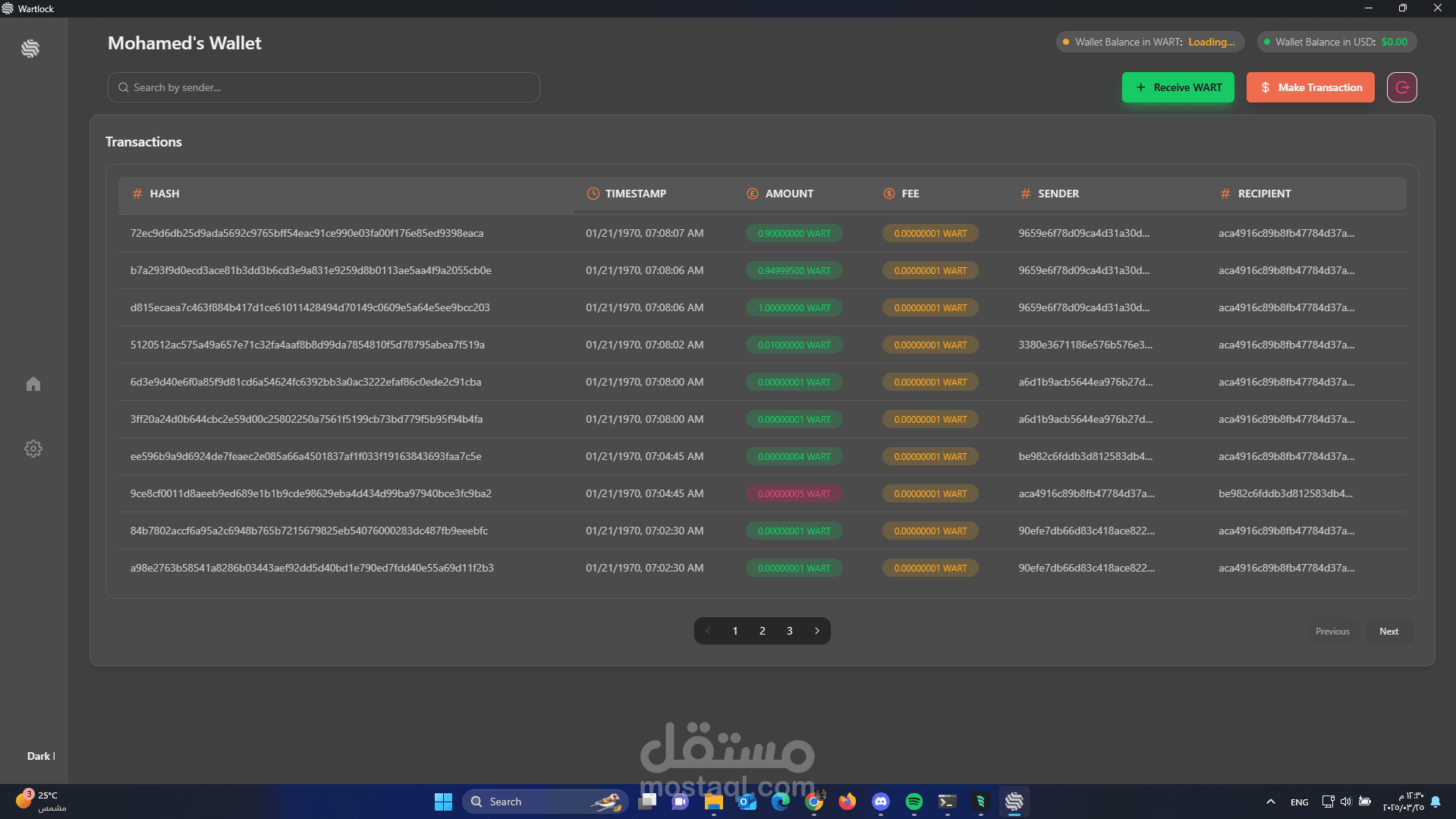
Task: Select transaction hash starting with 3ff20a24d
Action: pos(307,419)
